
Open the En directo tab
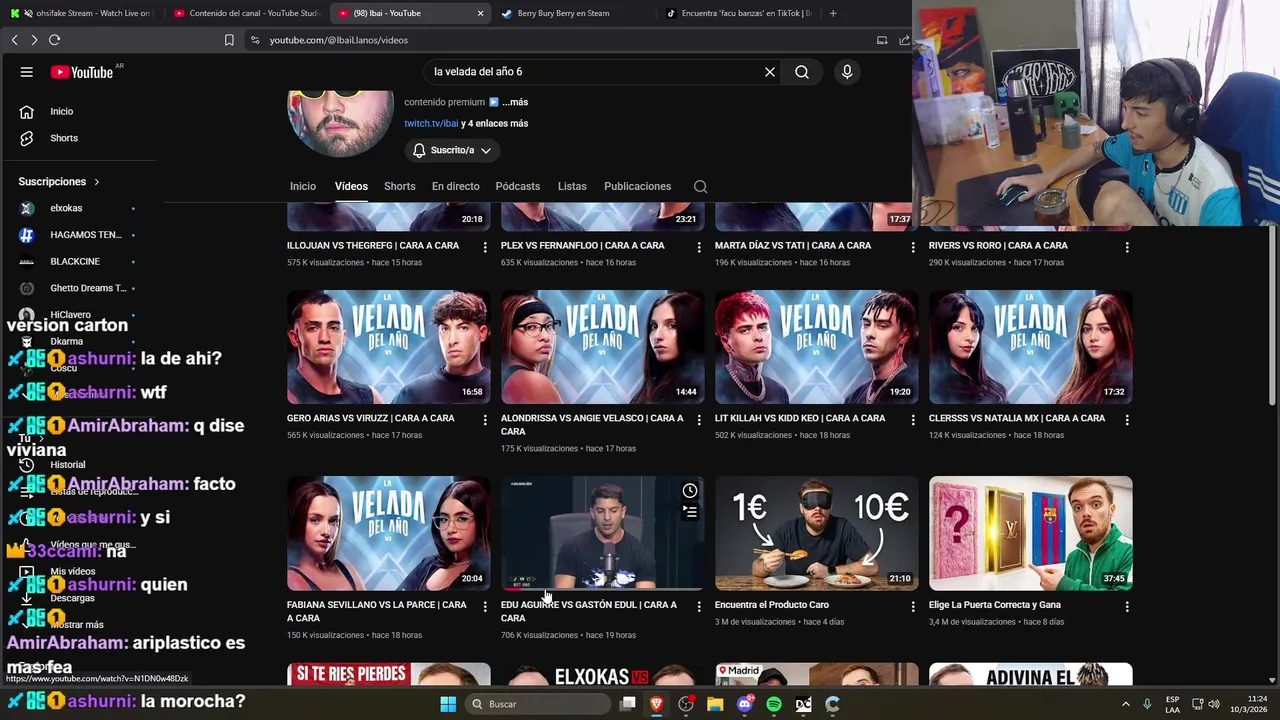click(x=455, y=186)
